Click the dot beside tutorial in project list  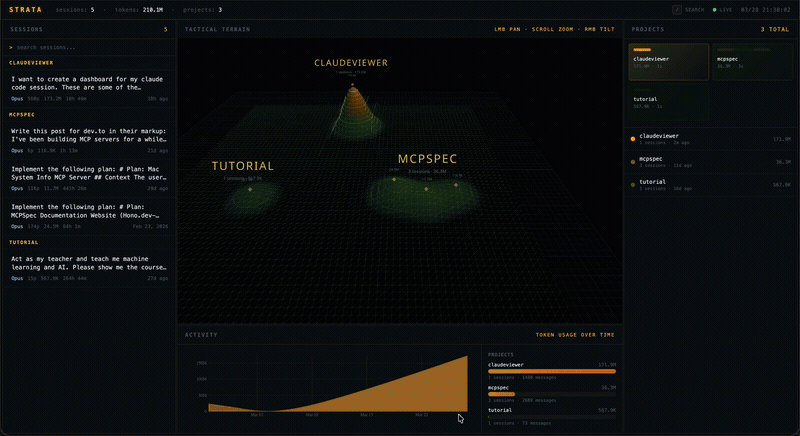[x=633, y=184]
